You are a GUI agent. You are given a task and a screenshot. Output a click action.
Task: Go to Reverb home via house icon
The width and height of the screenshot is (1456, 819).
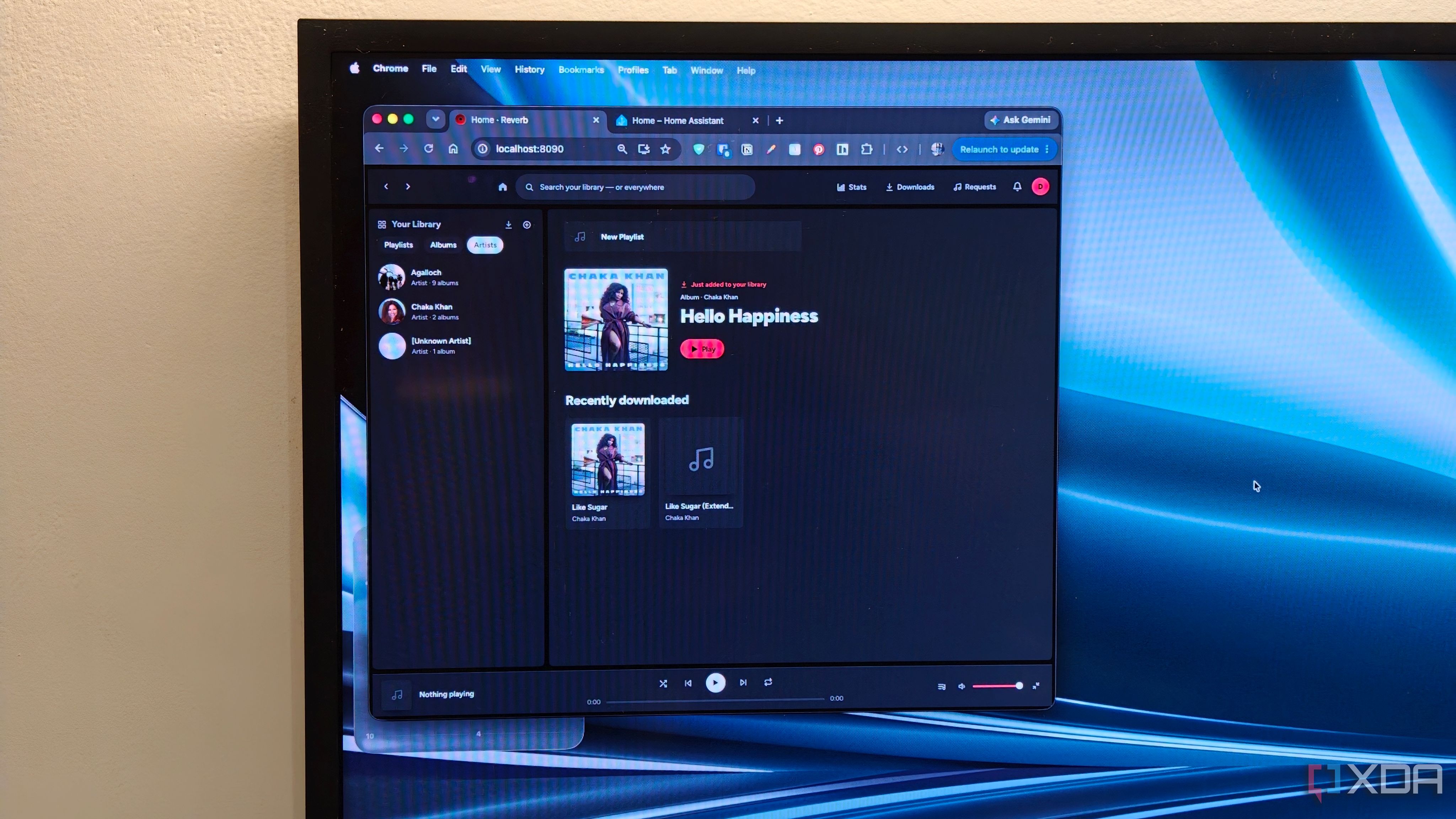click(503, 187)
